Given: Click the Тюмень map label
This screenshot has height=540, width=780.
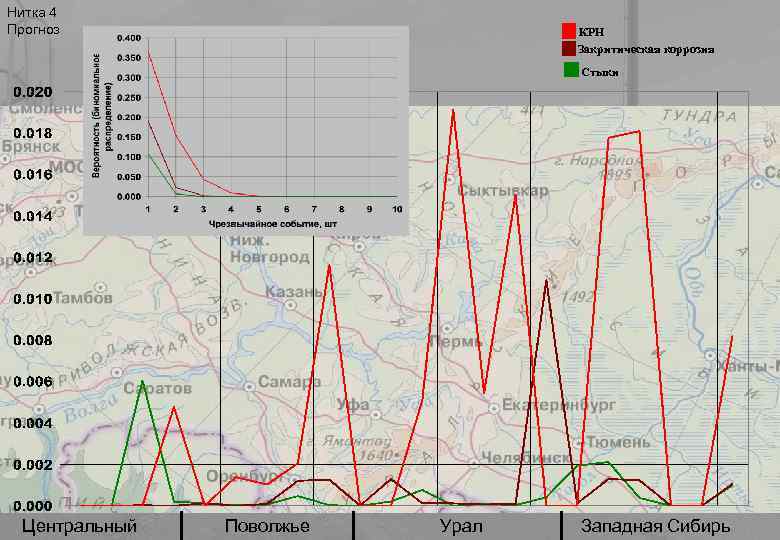Looking at the screenshot, I should pyautogui.click(x=618, y=442).
